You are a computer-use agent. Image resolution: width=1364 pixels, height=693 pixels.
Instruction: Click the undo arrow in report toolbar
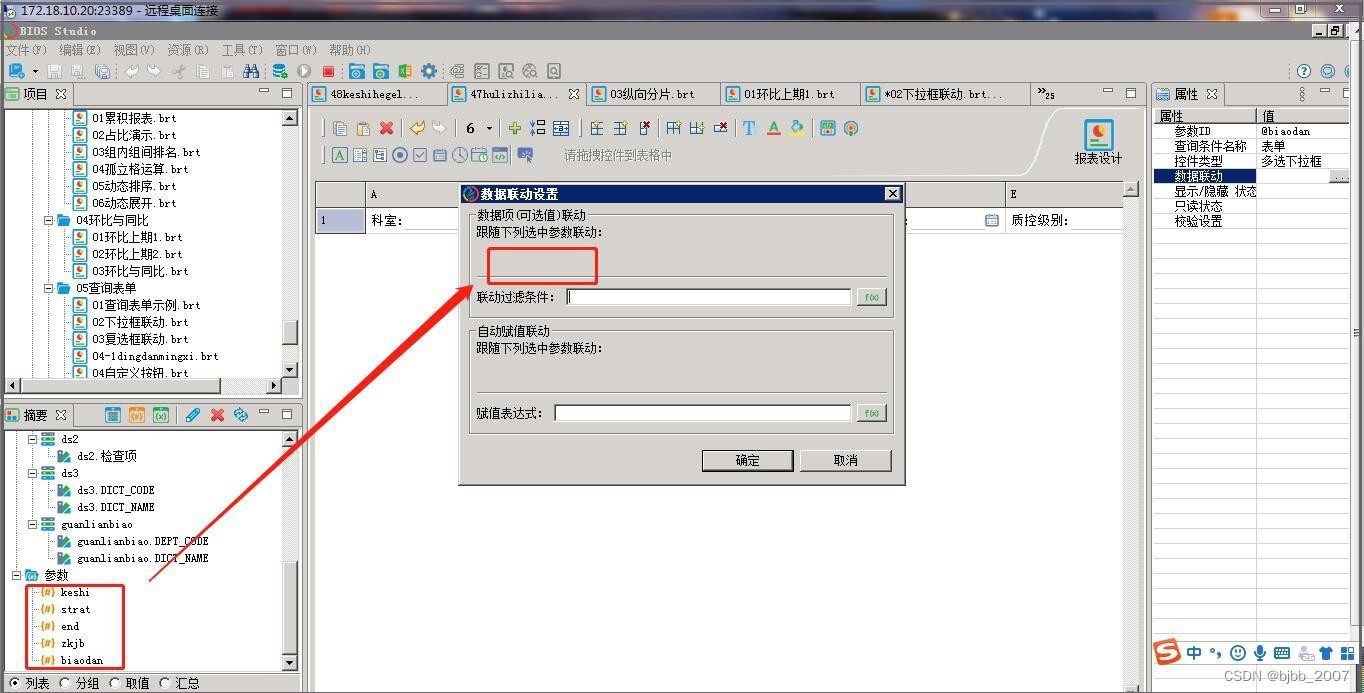(416, 128)
